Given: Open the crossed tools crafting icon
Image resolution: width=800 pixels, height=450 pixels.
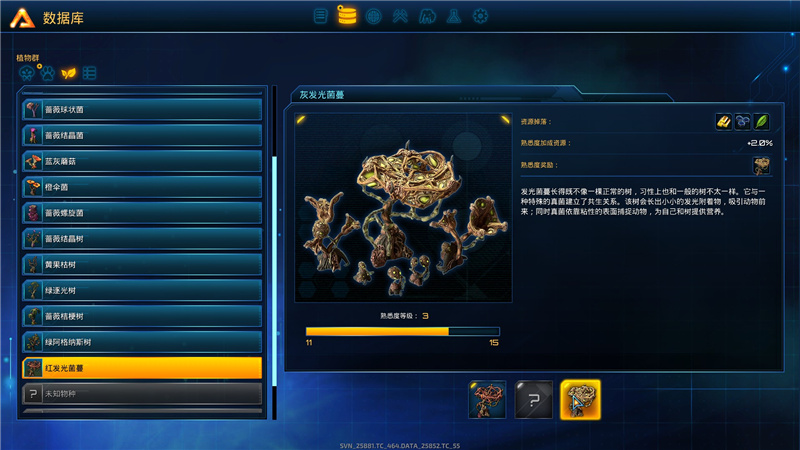Looking at the screenshot, I should [x=401, y=16].
